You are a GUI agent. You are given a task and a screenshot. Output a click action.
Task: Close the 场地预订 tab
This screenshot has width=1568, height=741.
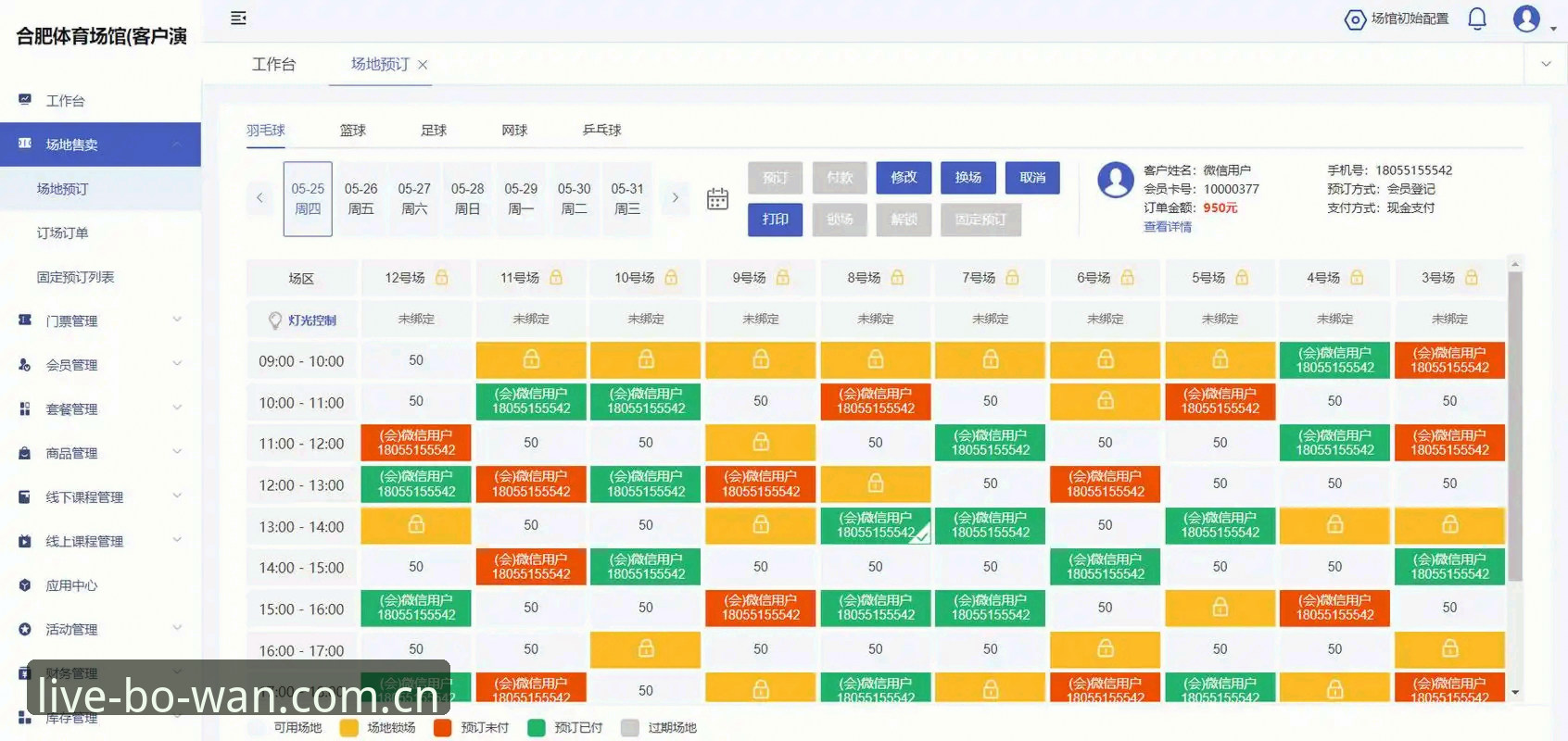423,65
